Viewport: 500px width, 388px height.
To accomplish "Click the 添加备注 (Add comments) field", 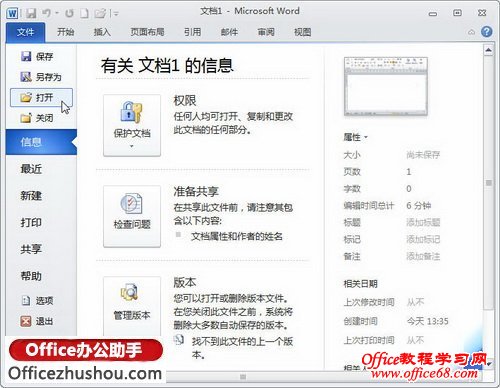I will [x=423, y=256].
